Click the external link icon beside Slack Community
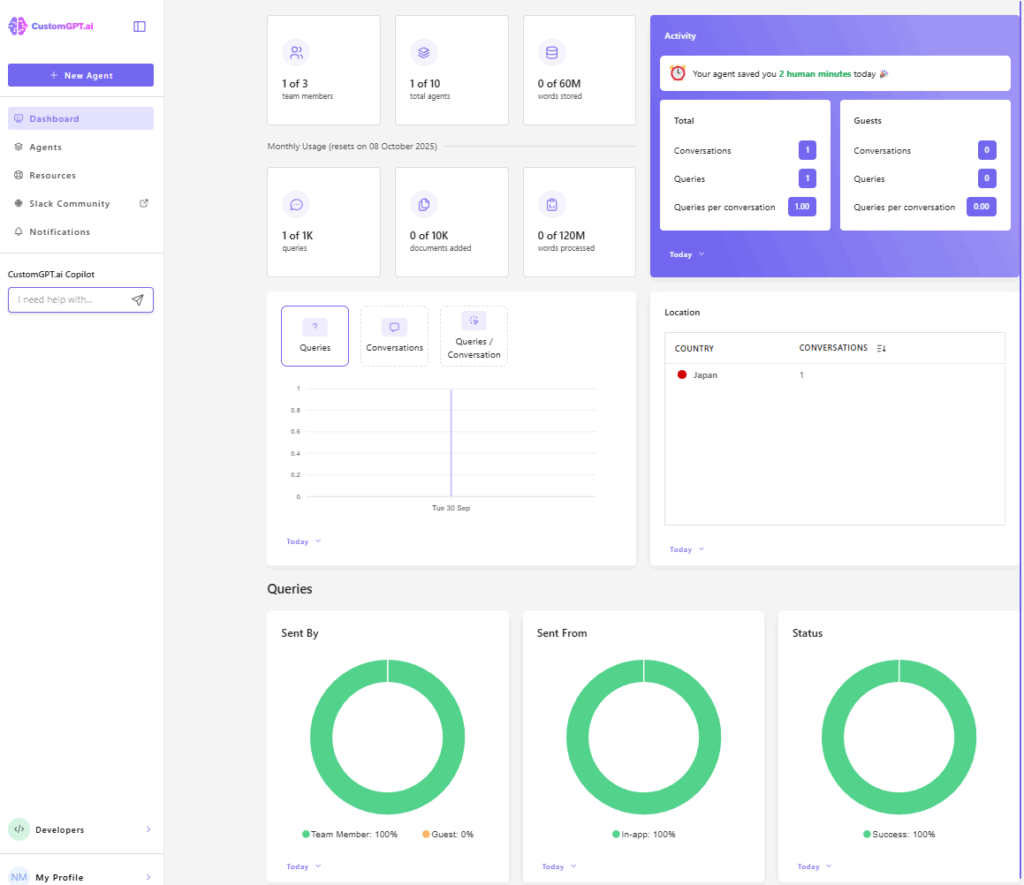Image resolution: width=1024 pixels, height=885 pixels. (143, 204)
